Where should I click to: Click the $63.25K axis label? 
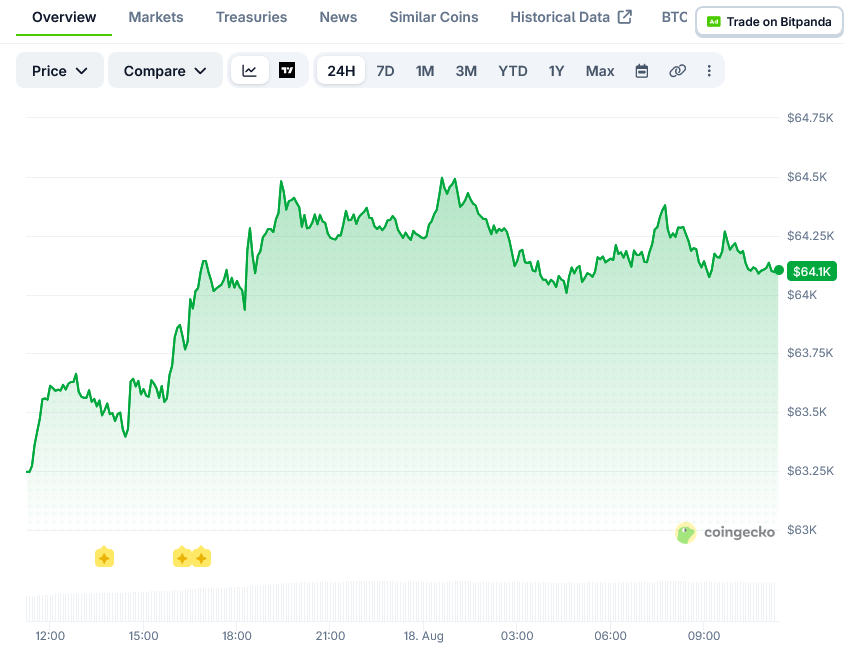click(810, 471)
